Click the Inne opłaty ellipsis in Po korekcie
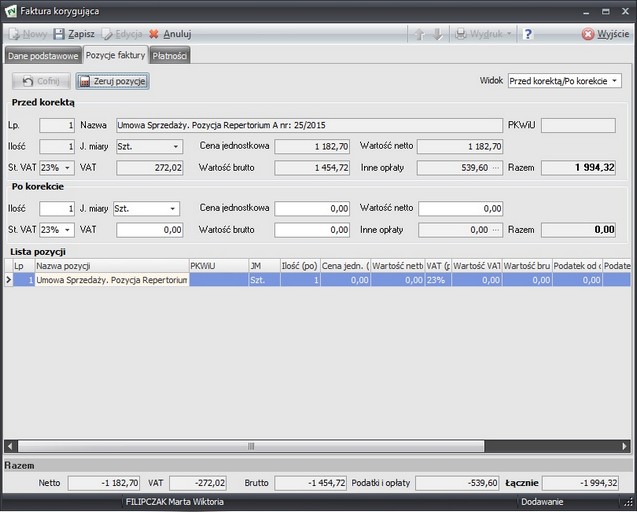The width and height of the screenshot is (637, 512). click(x=496, y=230)
